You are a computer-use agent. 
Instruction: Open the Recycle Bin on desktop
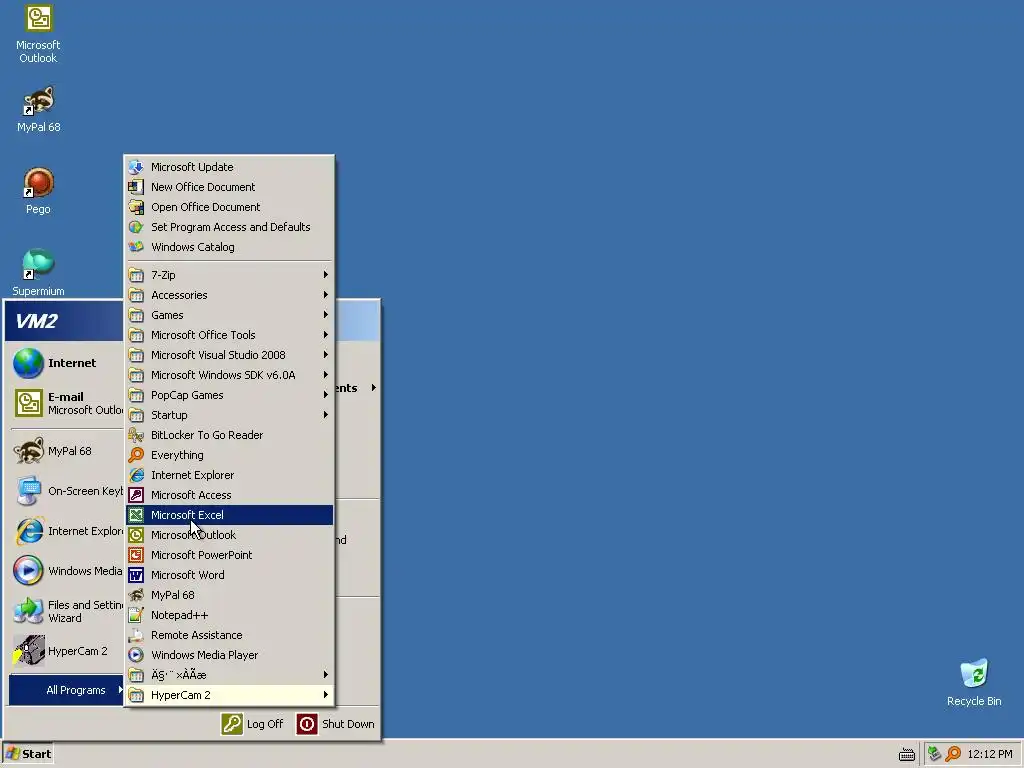(x=974, y=682)
